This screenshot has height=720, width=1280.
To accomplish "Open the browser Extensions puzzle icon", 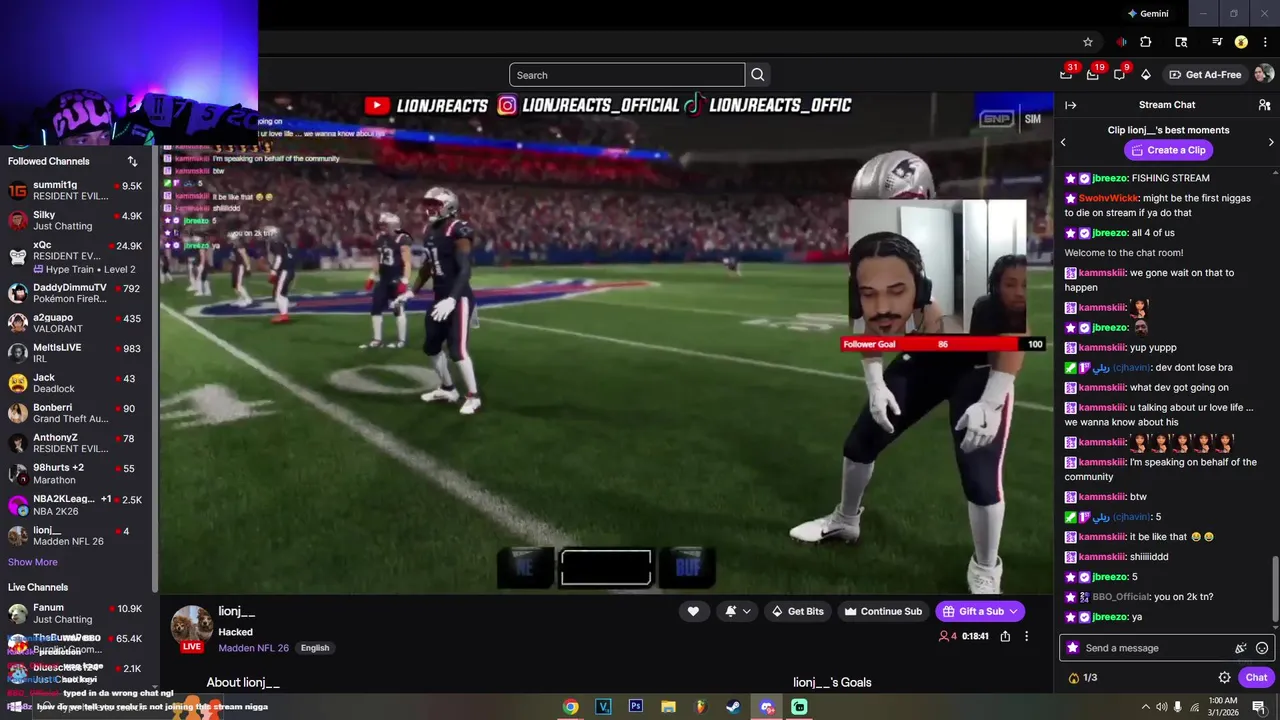I will [1146, 42].
